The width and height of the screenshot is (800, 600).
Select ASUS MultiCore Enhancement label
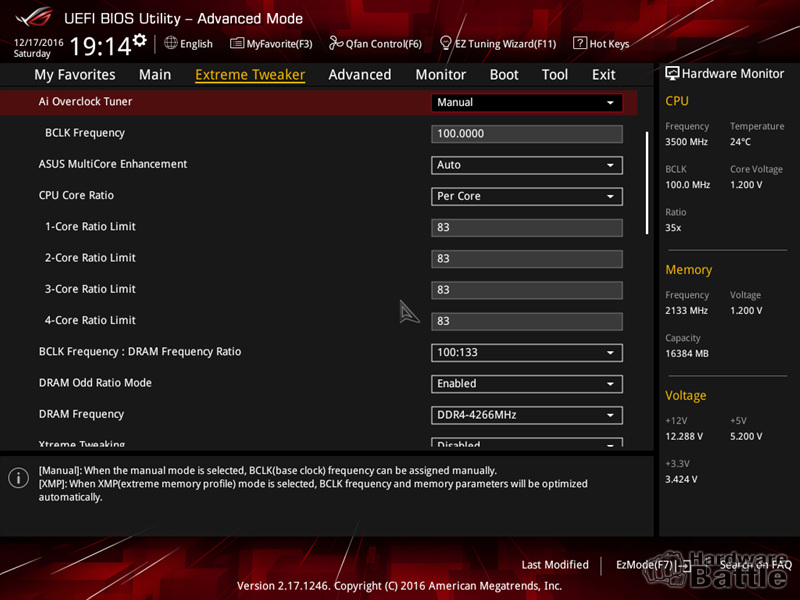click(x=113, y=164)
